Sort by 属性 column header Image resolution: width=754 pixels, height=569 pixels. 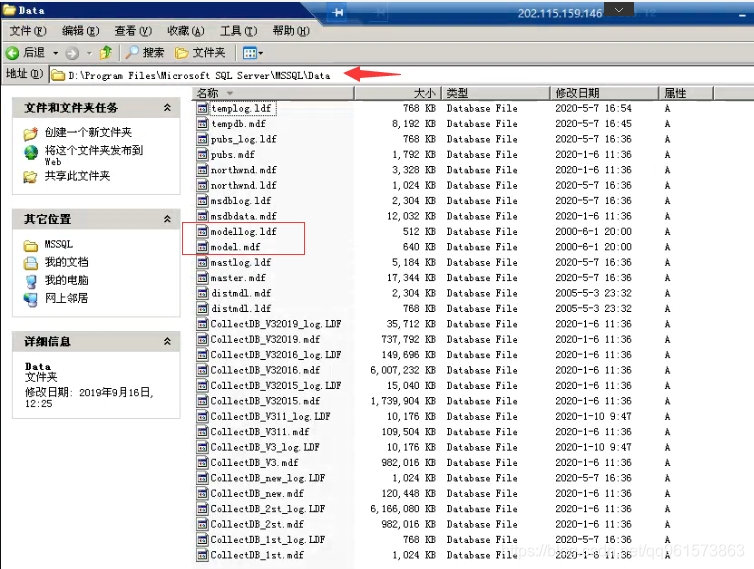686,93
